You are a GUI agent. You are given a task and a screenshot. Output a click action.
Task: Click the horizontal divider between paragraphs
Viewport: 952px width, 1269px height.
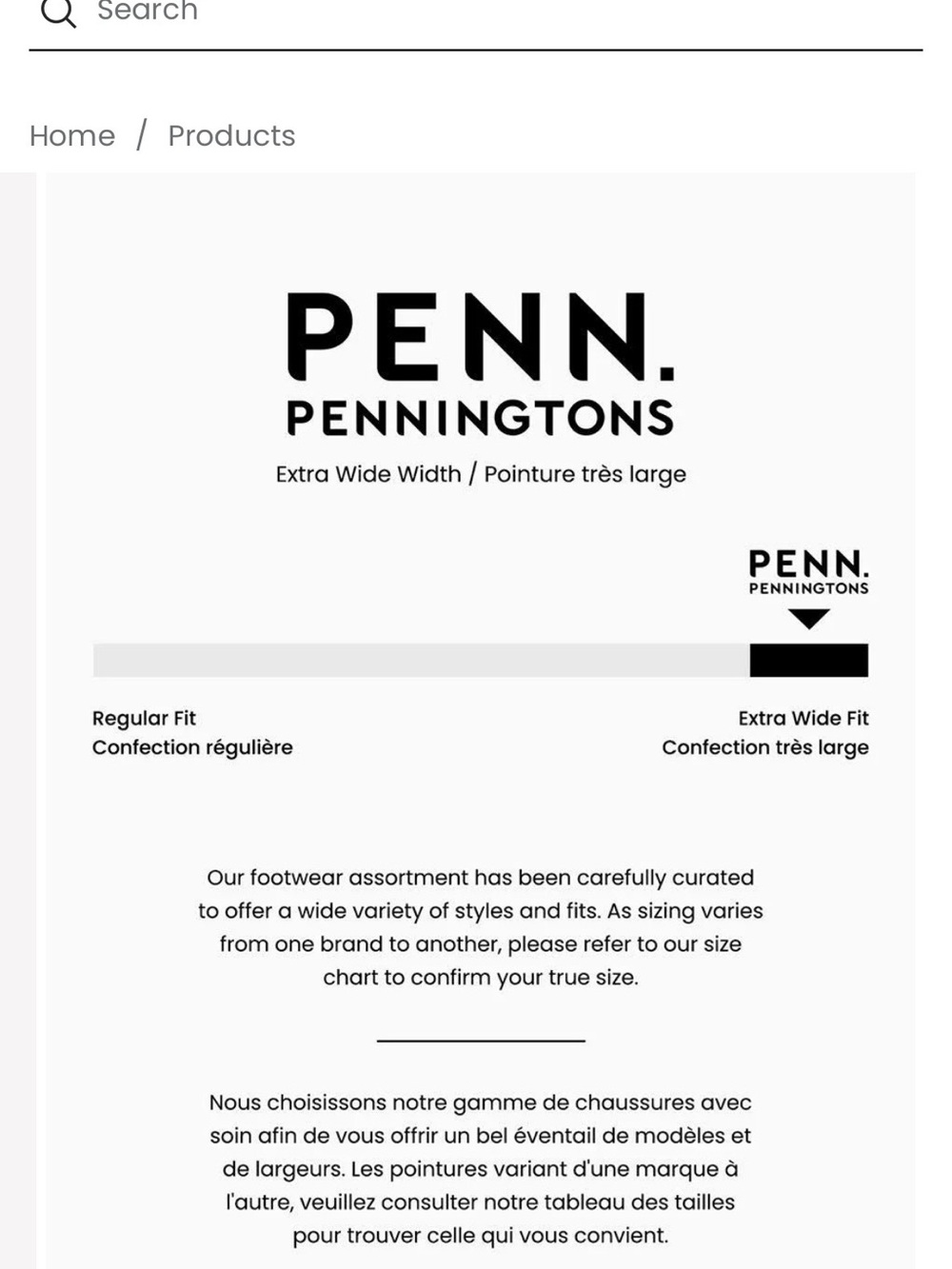[x=481, y=1041]
